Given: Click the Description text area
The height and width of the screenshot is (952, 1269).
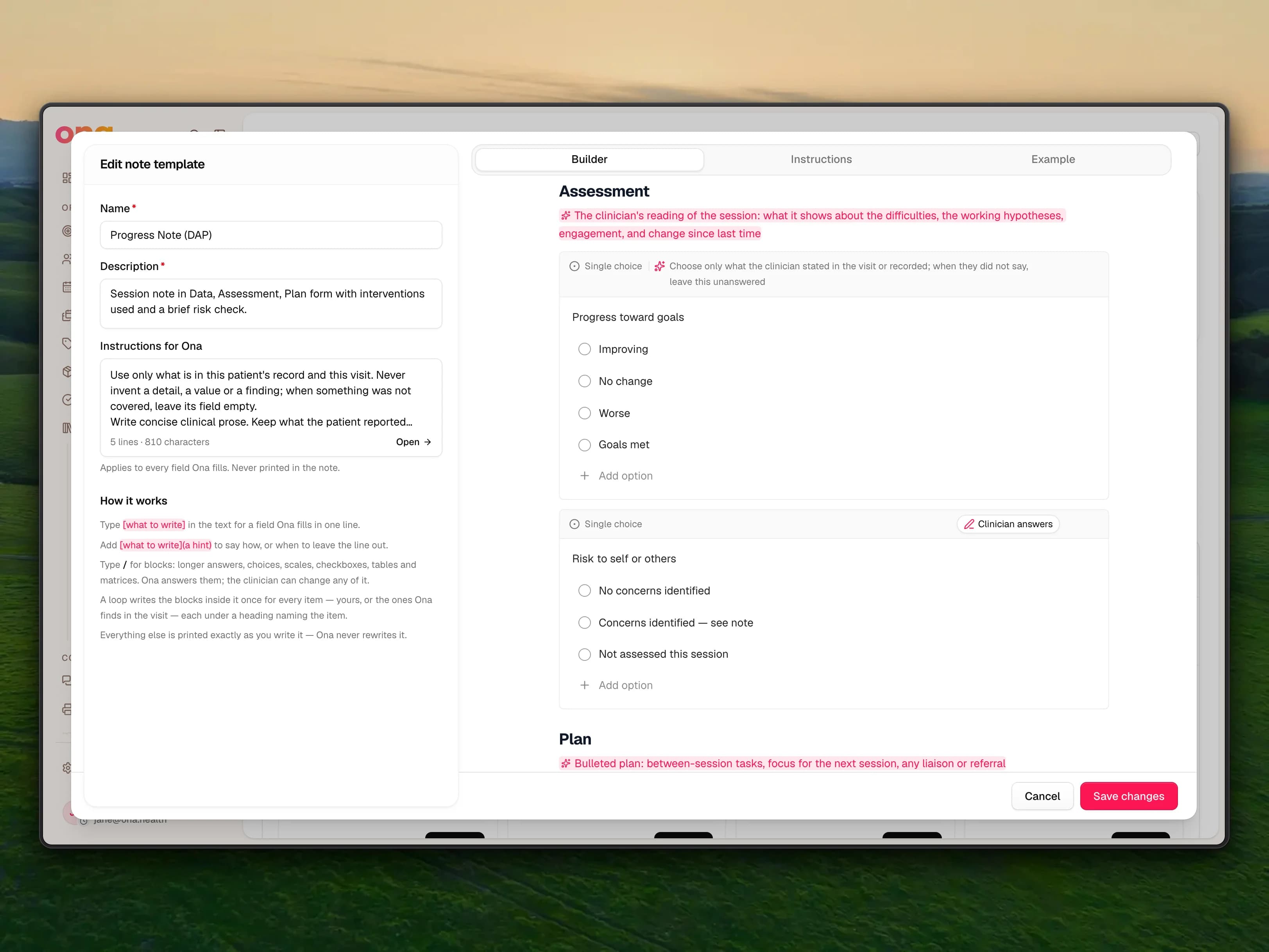Looking at the screenshot, I should 271,303.
